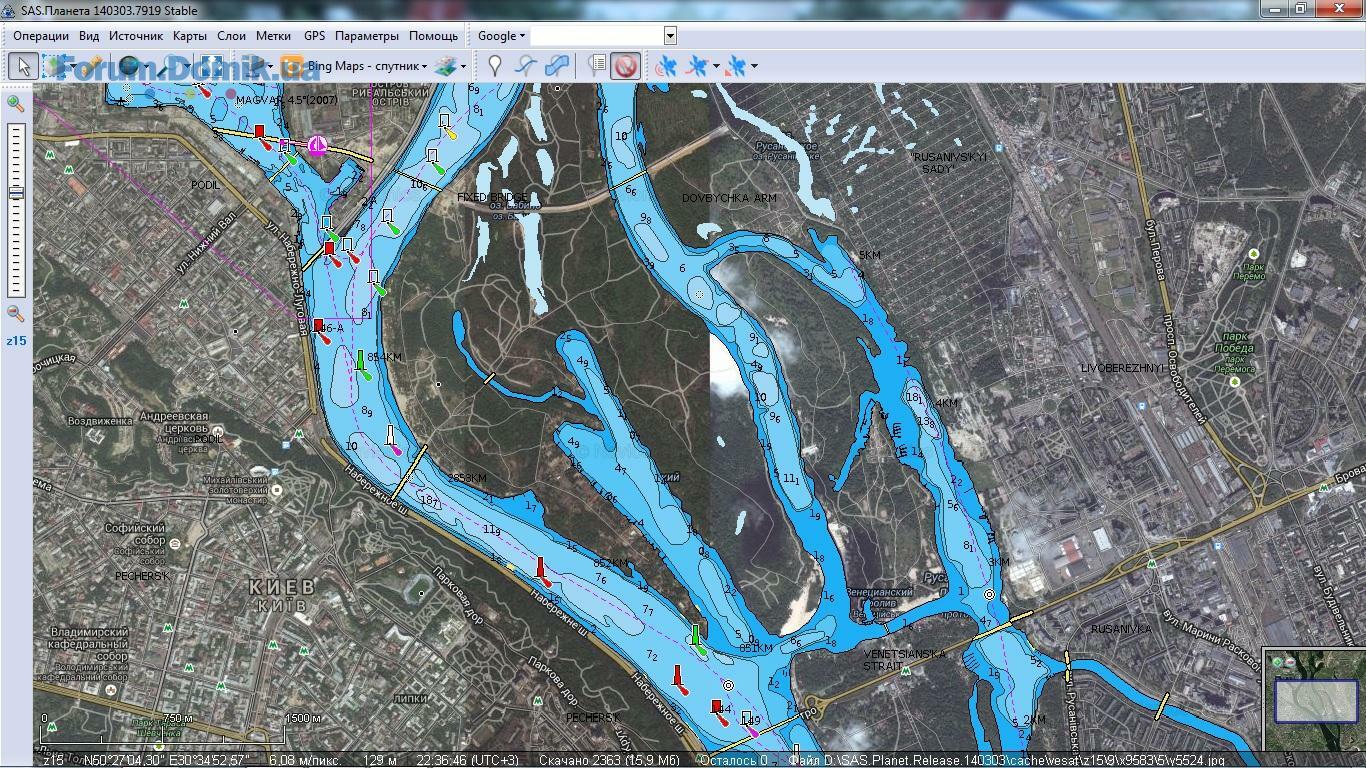Click the Осталось 0 status entry
This screenshot has height=768, width=1366.
734,760
